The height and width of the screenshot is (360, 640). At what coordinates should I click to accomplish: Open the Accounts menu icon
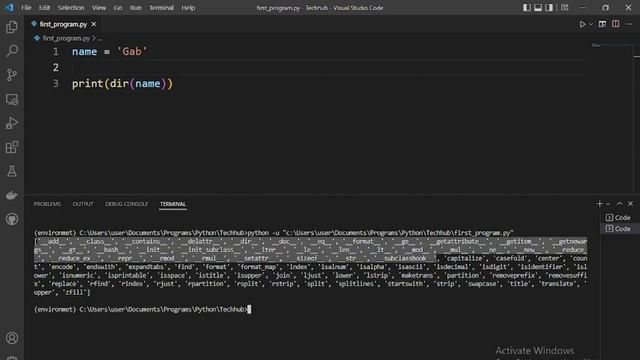point(12,338)
